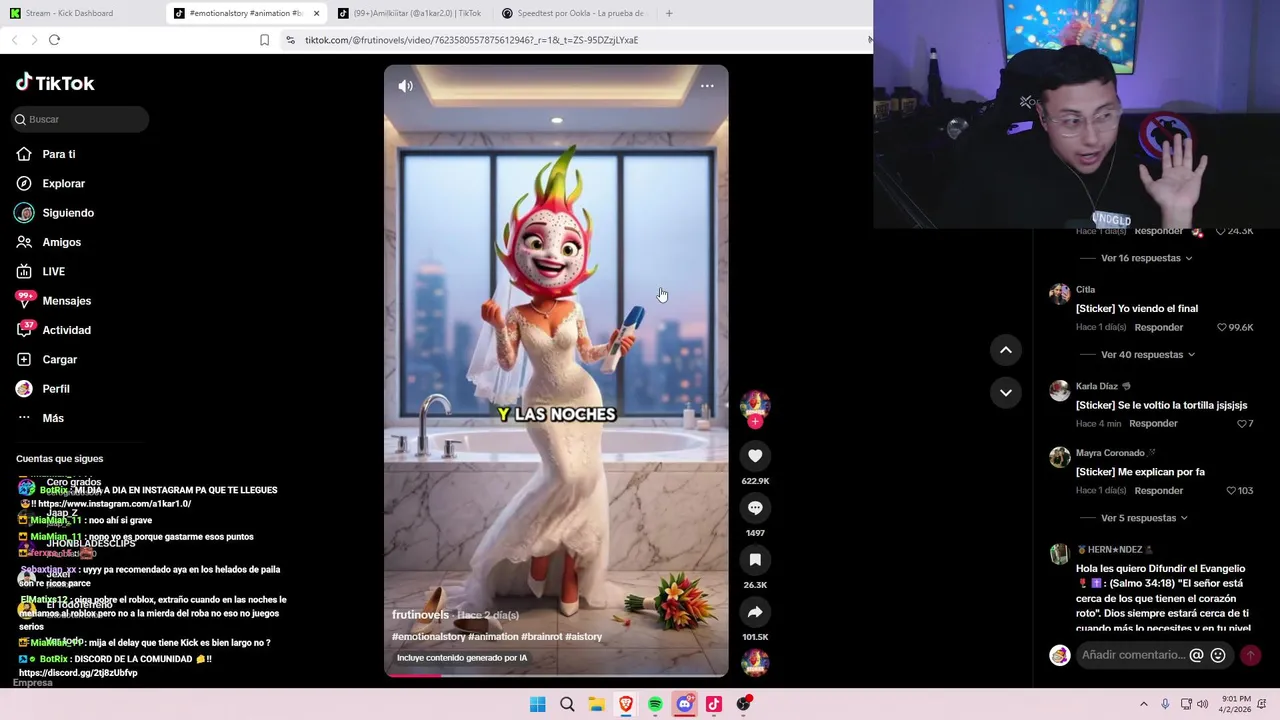Expand Ver 16 respuestas
The height and width of the screenshot is (720, 1280).
click(1146, 258)
